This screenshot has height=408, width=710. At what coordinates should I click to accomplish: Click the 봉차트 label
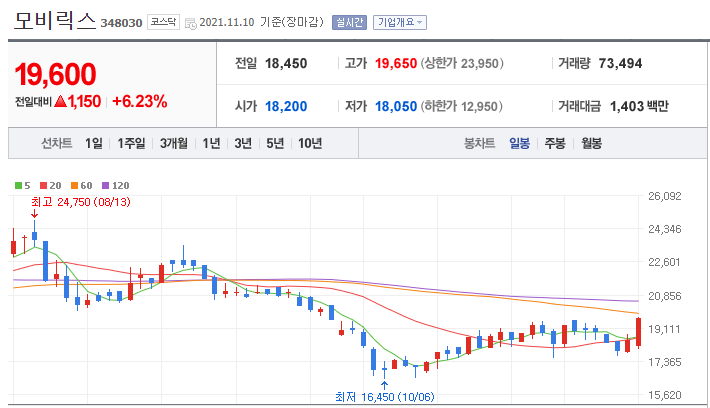click(x=479, y=144)
